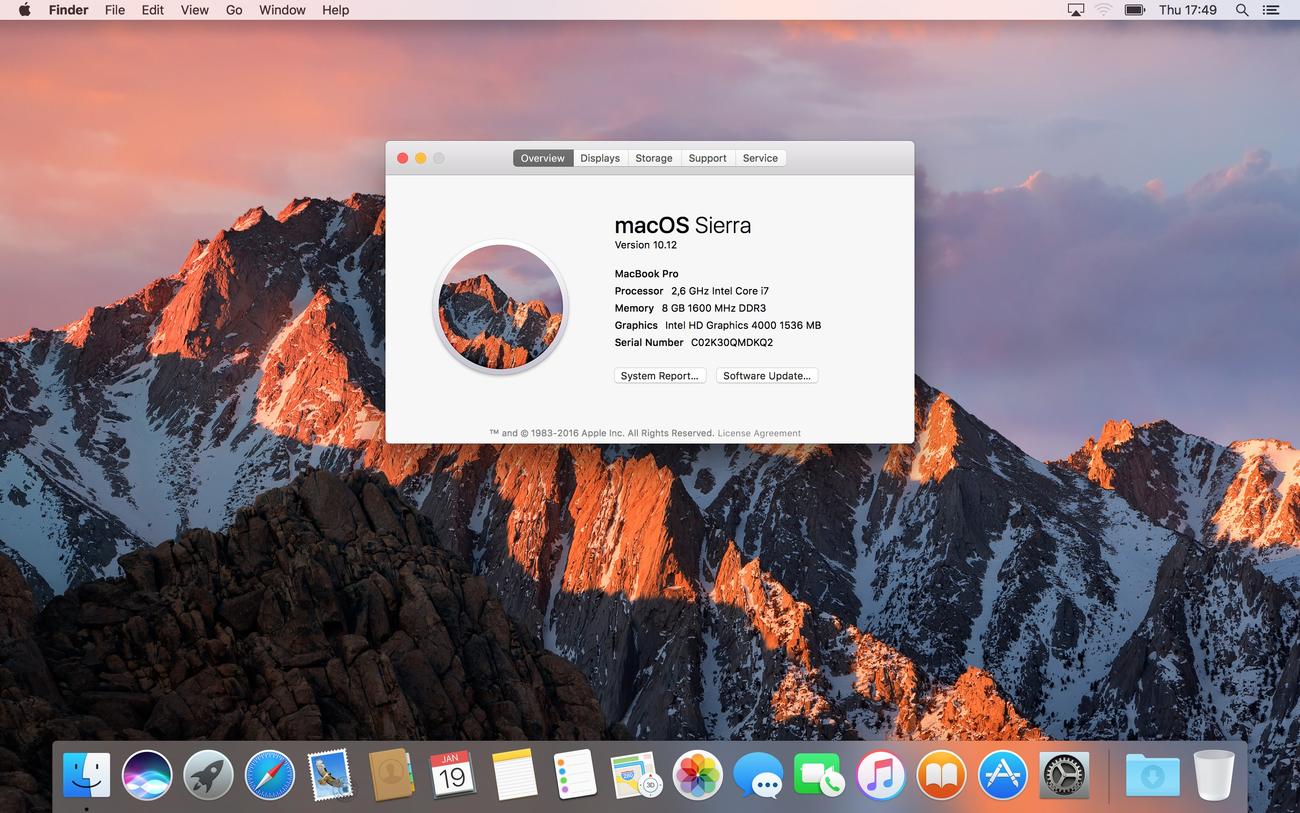Switch to the Support tab
This screenshot has width=1300, height=813.
[x=708, y=158]
